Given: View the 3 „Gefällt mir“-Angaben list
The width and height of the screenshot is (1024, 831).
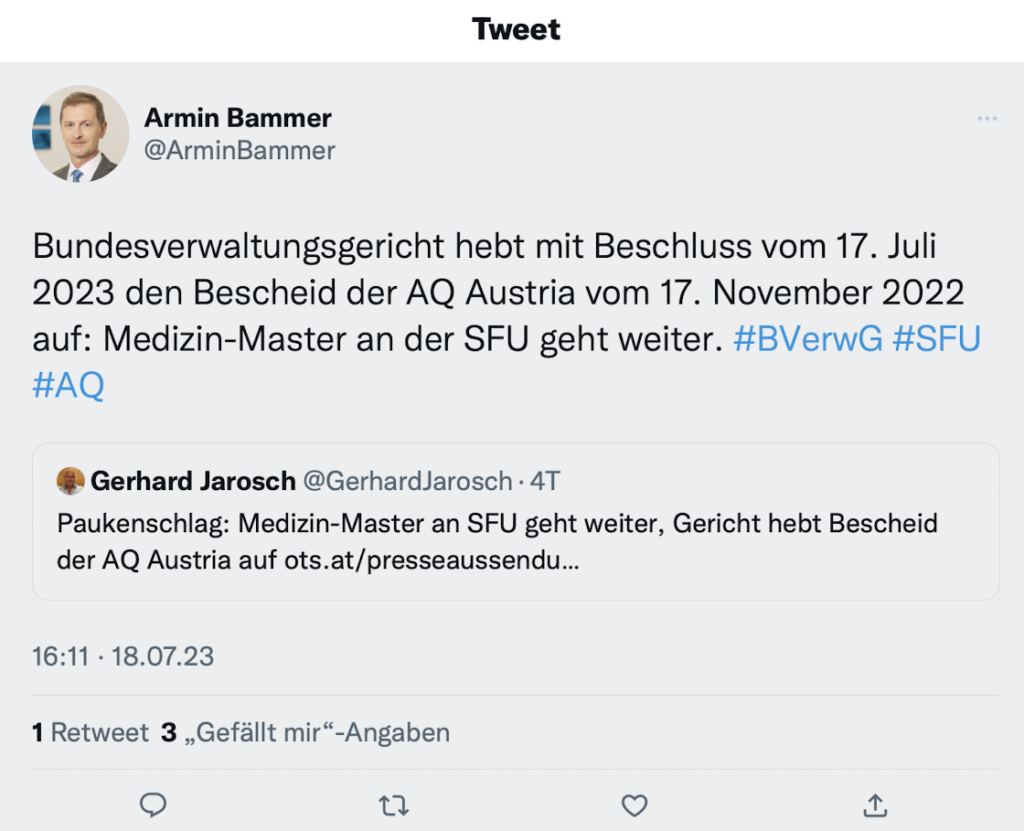Looking at the screenshot, I should click(x=306, y=733).
